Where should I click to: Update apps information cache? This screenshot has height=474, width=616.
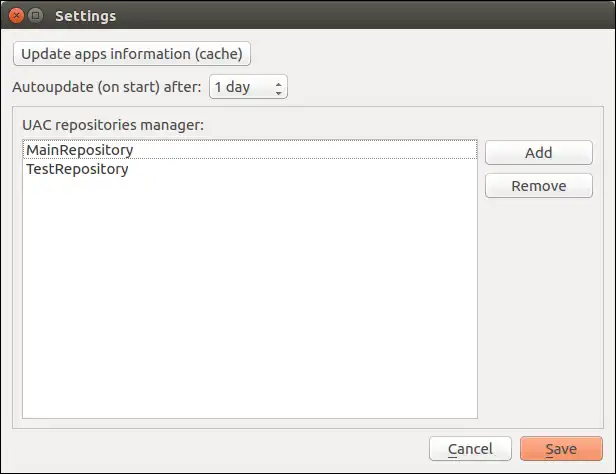pyautogui.click(x=132, y=54)
